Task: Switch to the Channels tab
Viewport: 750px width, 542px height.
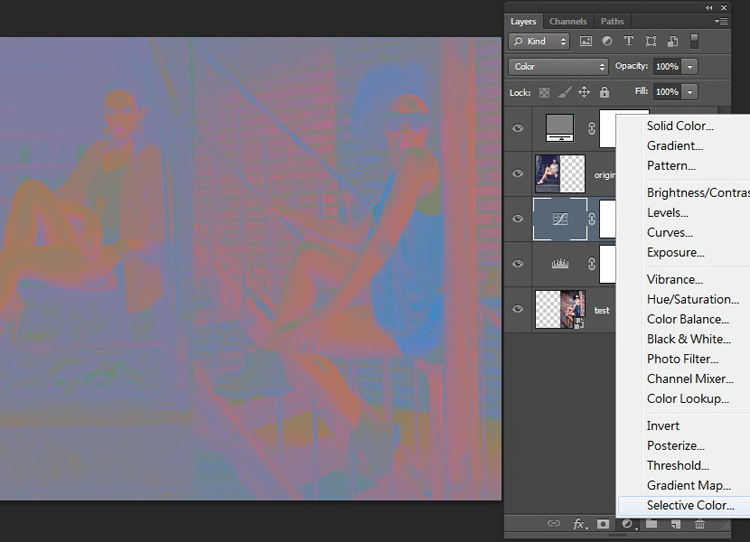Action: click(568, 22)
